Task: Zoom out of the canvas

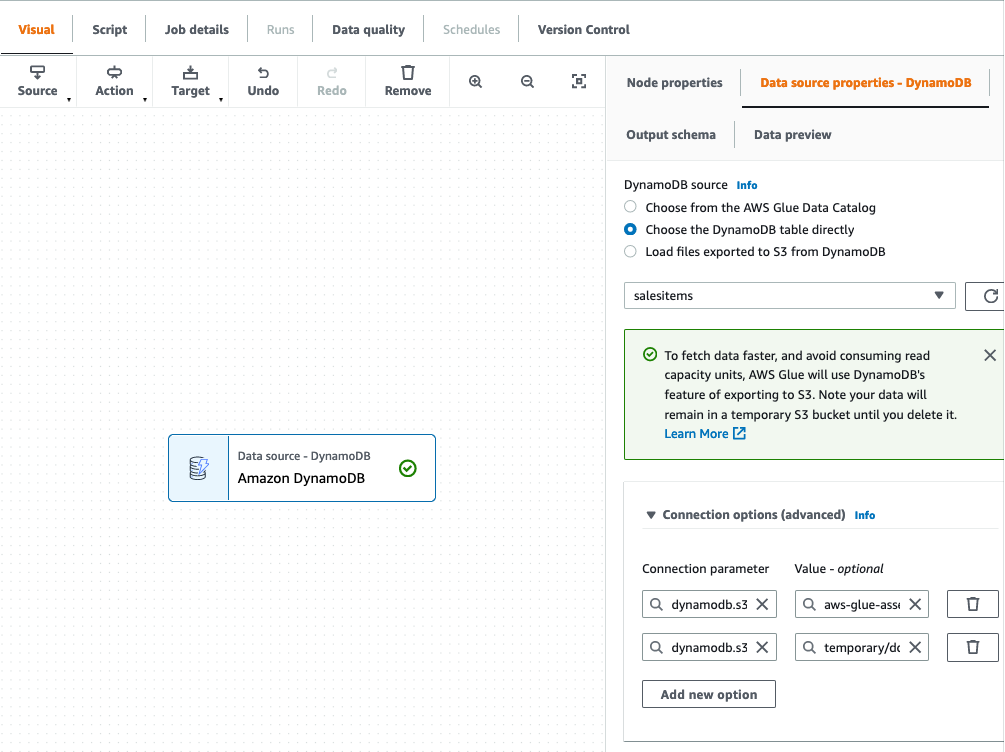Action: tap(527, 81)
